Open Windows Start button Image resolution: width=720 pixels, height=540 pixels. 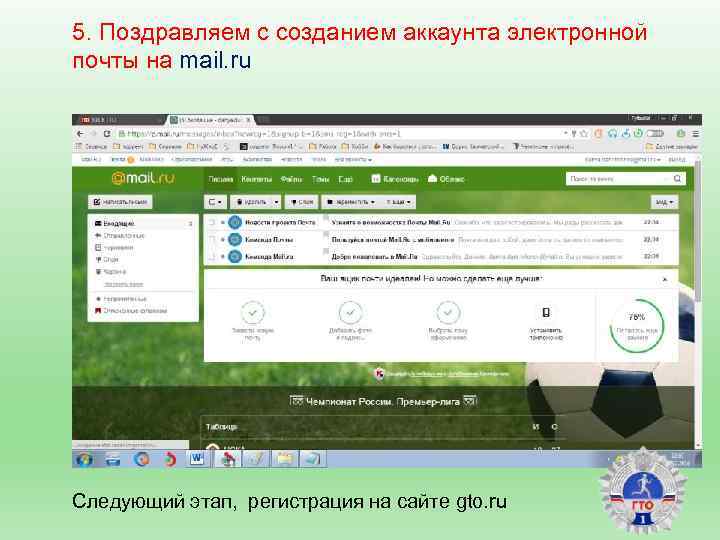[x=84, y=459]
